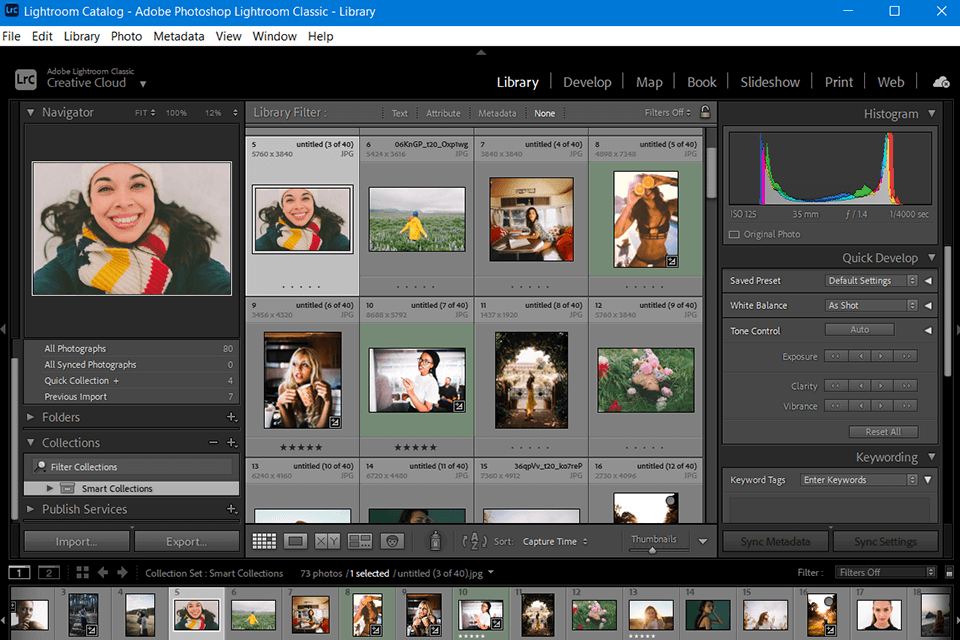Select main window display button 1
Image resolution: width=960 pixels, height=640 pixels.
(x=20, y=573)
